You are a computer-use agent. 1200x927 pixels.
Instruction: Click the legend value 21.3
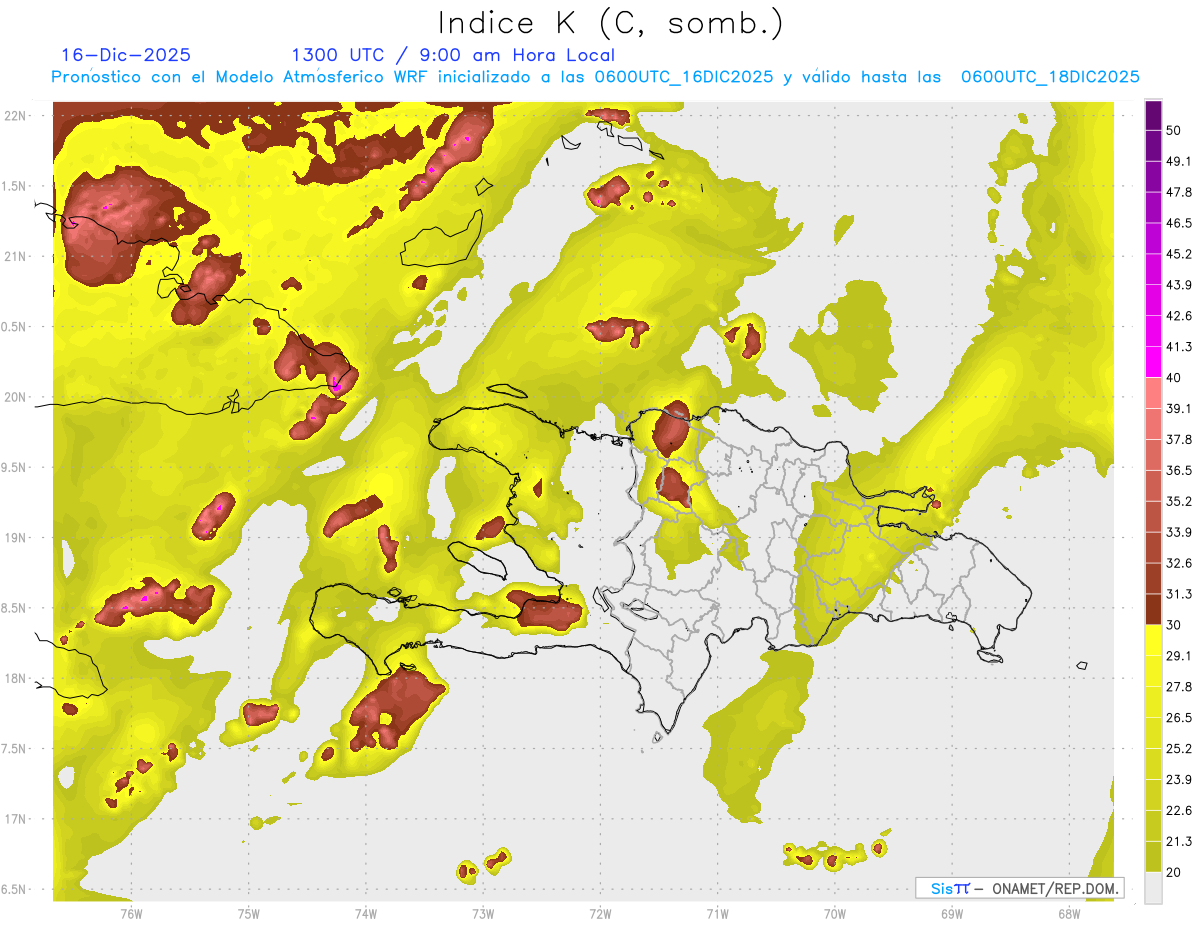(1179, 842)
